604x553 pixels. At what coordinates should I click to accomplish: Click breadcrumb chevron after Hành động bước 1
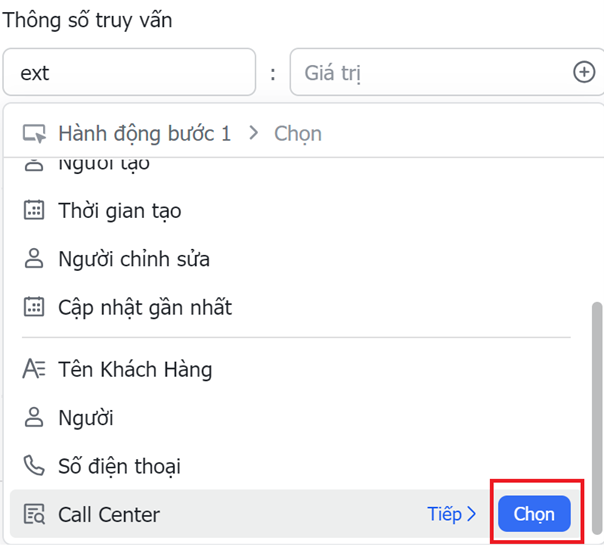tap(253, 134)
